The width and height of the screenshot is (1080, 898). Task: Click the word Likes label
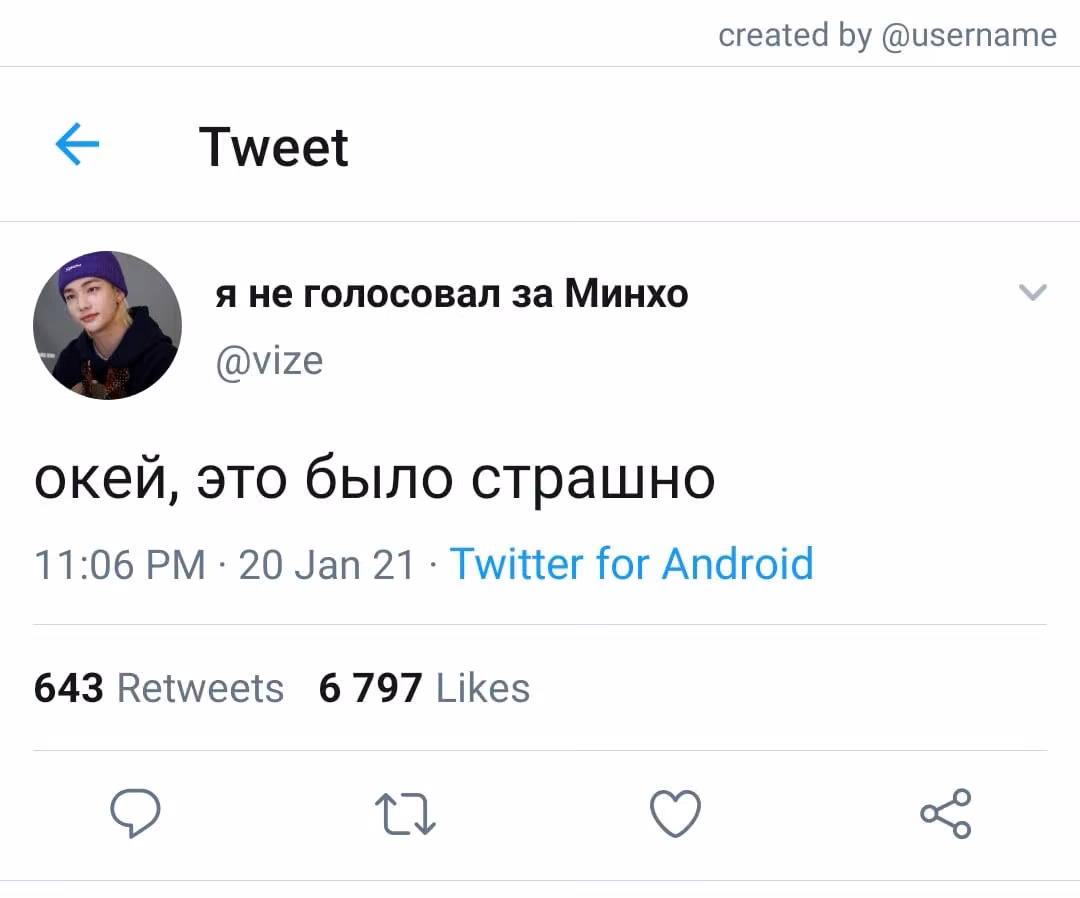pos(483,687)
